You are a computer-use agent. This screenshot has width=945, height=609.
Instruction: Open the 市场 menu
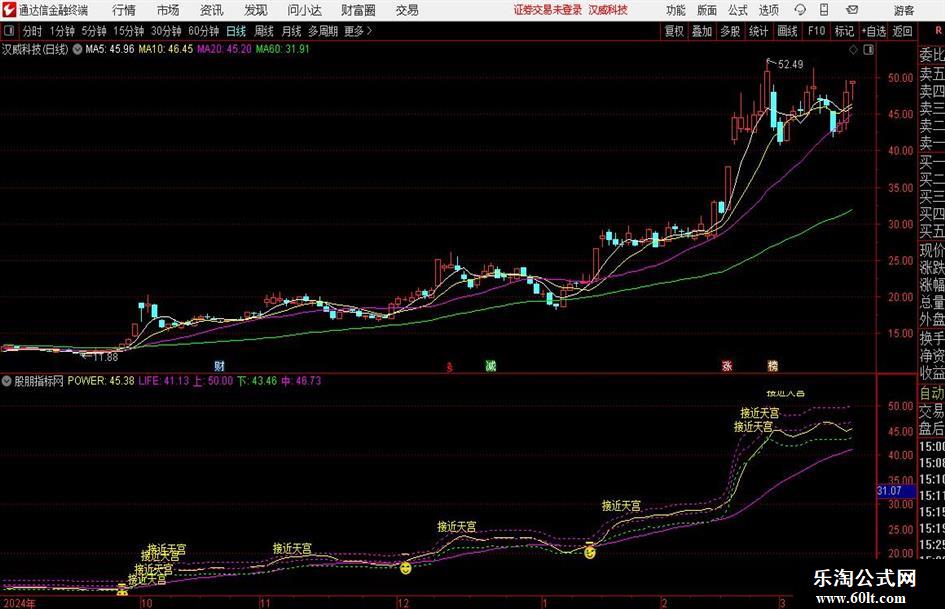point(168,10)
